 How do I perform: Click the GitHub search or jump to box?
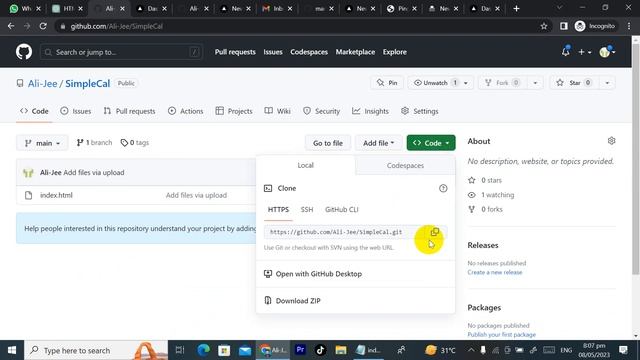point(121,52)
